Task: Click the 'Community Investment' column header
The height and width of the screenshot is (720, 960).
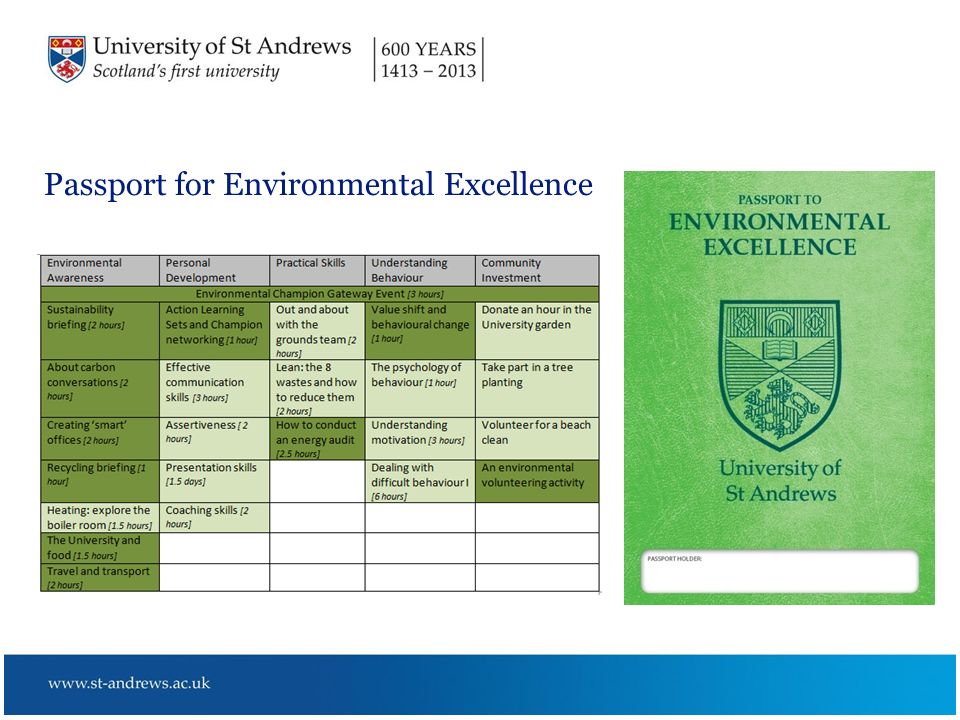Action: pos(537,270)
